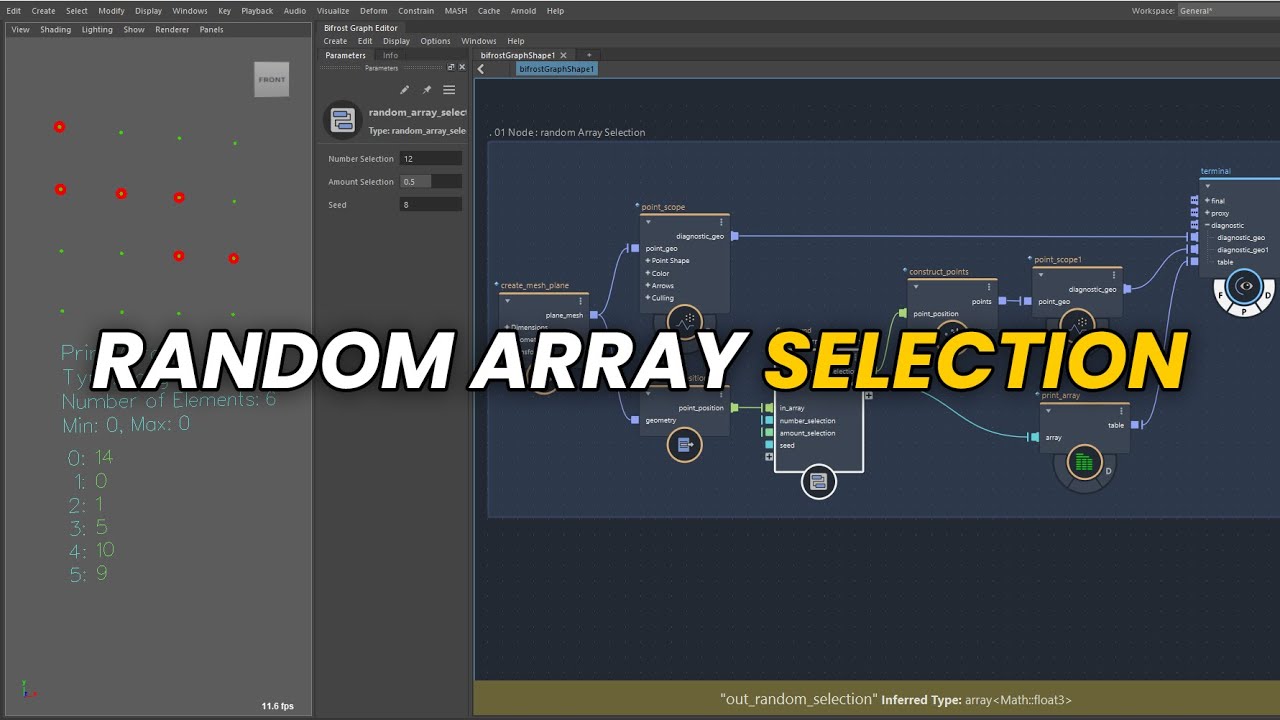This screenshot has width=1280, height=720.
Task: Add a new graph tab with plus
Action: [589, 55]
